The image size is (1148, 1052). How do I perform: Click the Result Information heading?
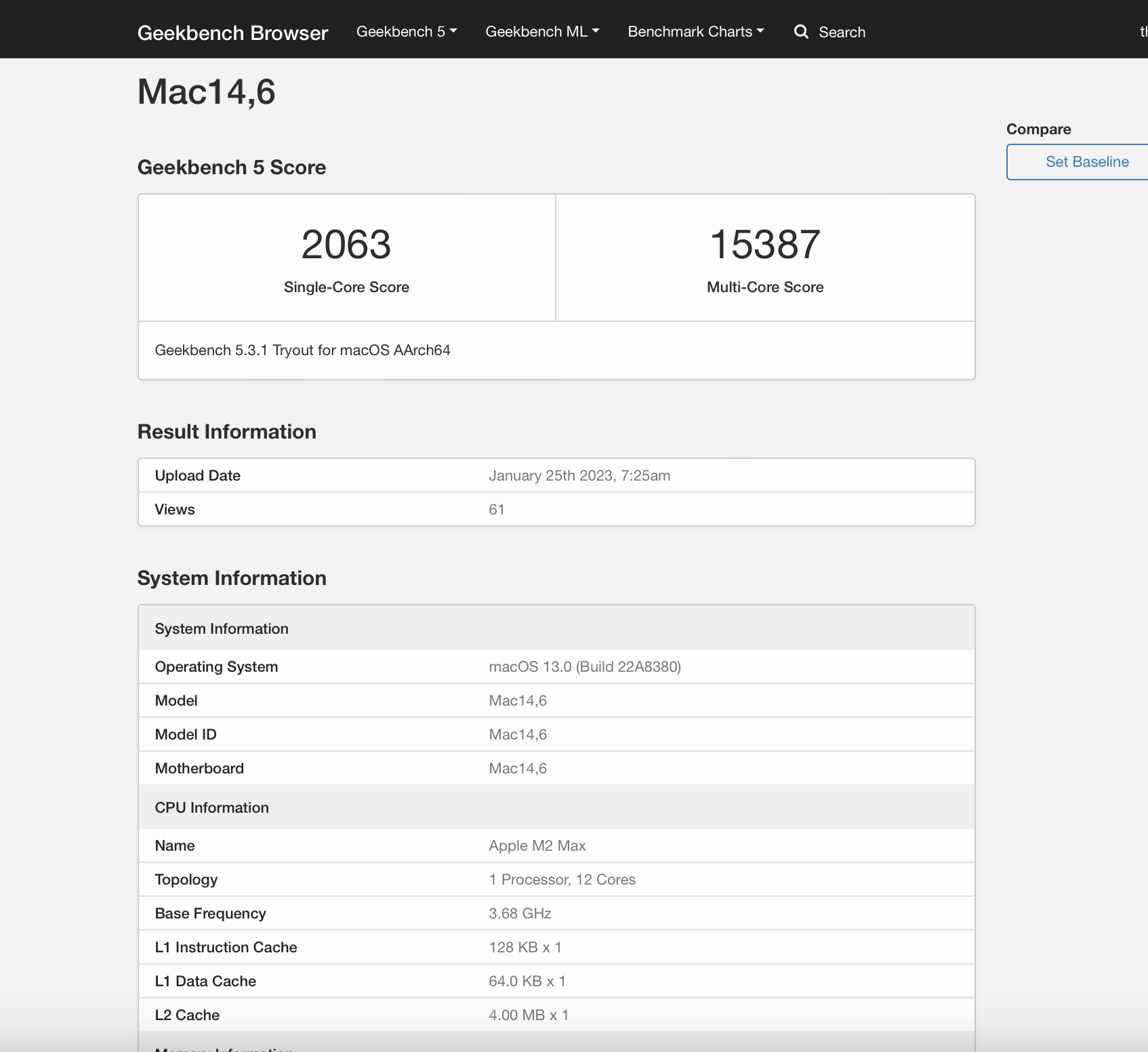pyautogui.click(x=227, y=432)
